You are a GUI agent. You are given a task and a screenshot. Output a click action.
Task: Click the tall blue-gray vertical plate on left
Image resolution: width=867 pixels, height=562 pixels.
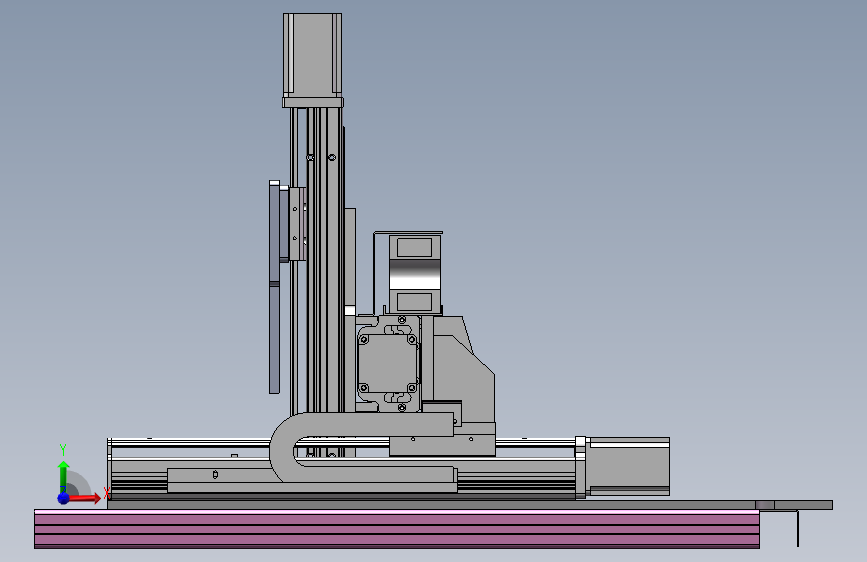point(274,287)
